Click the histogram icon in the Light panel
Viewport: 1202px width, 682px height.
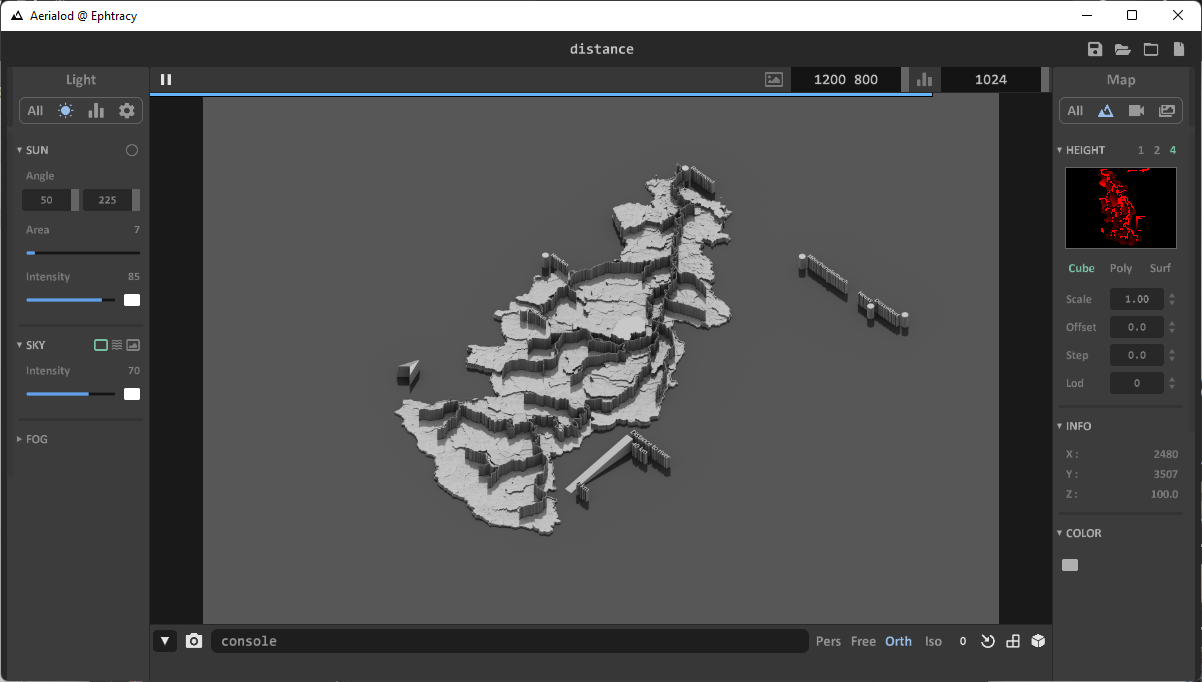[96, 110]
